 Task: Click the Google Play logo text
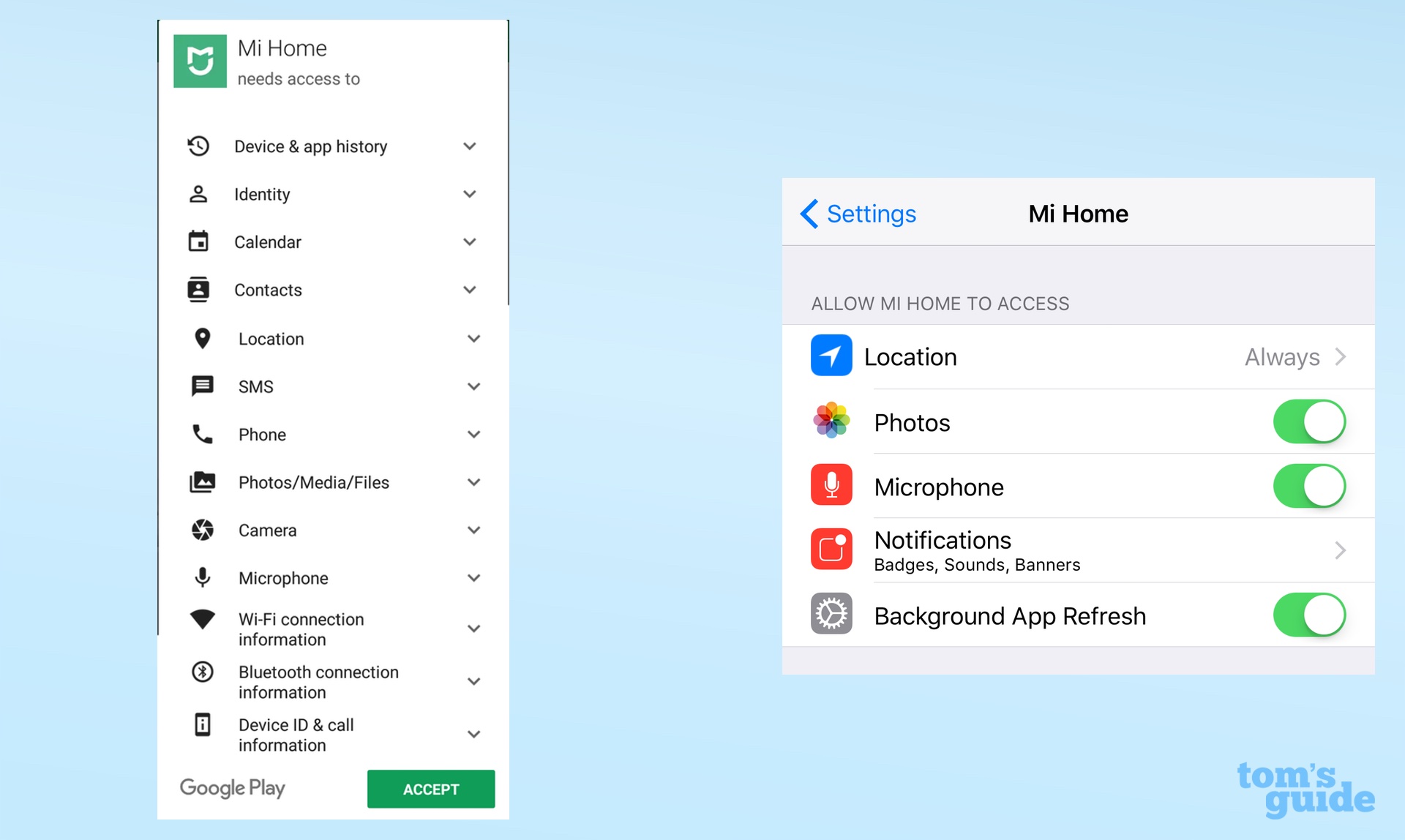(233, 788)
